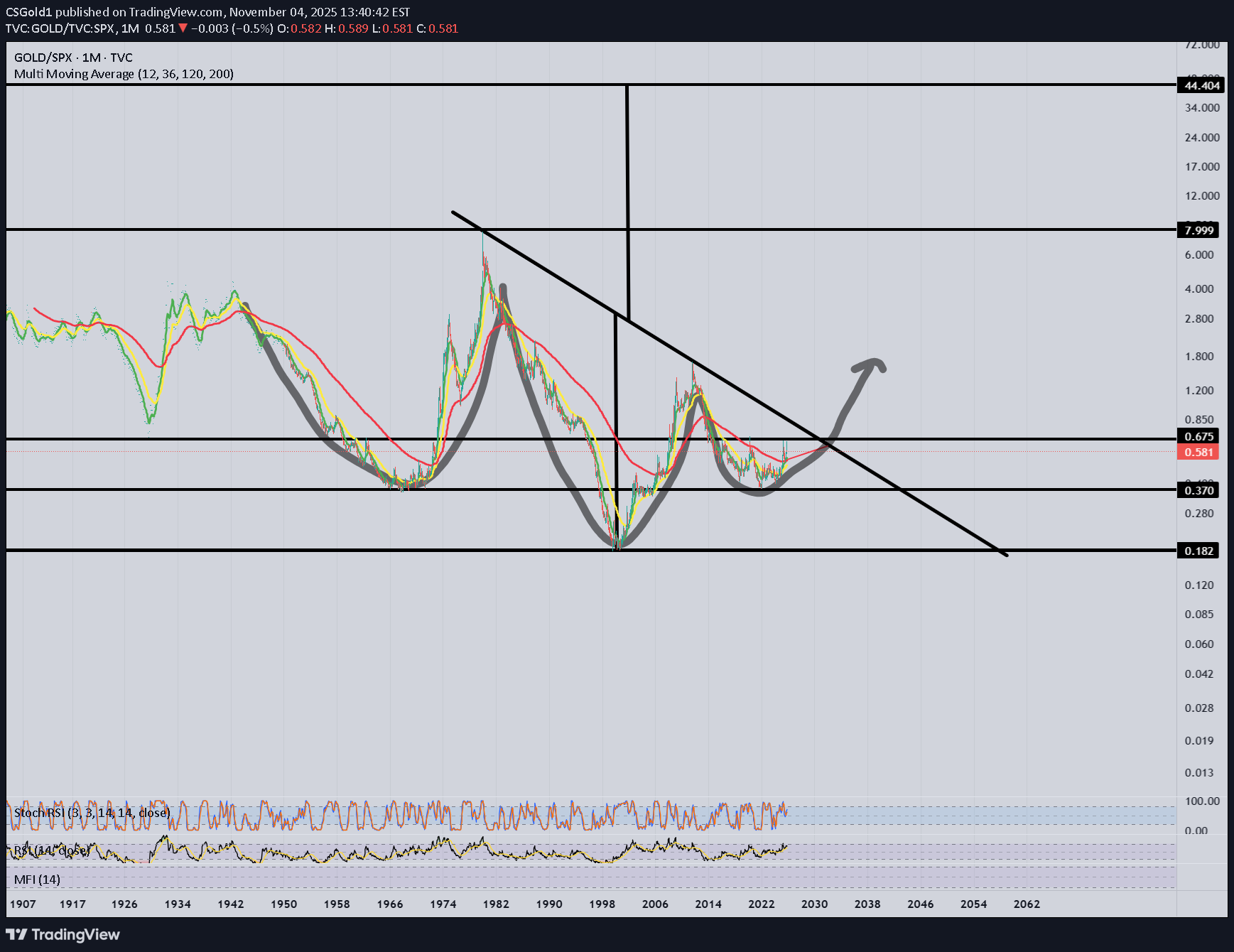Select the RSI (14, close) indicator label

pos(52,850)
